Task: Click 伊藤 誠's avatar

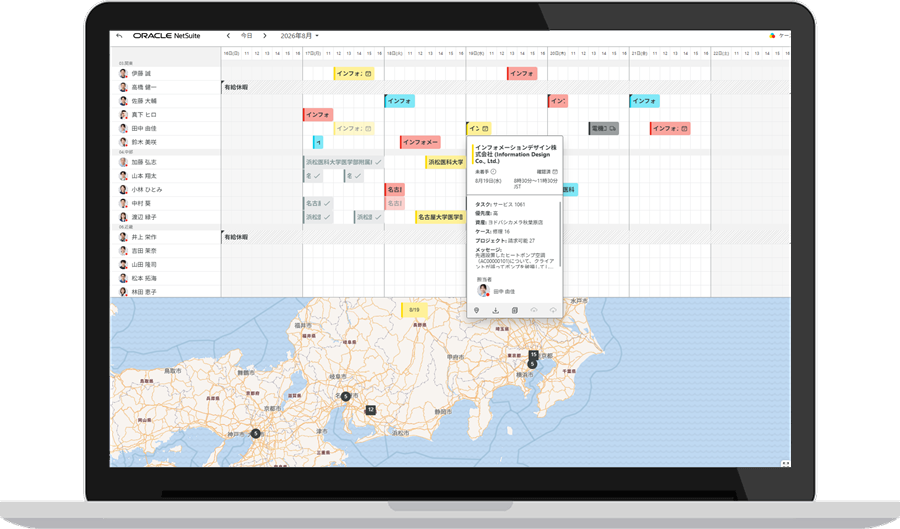Action: 123,73
